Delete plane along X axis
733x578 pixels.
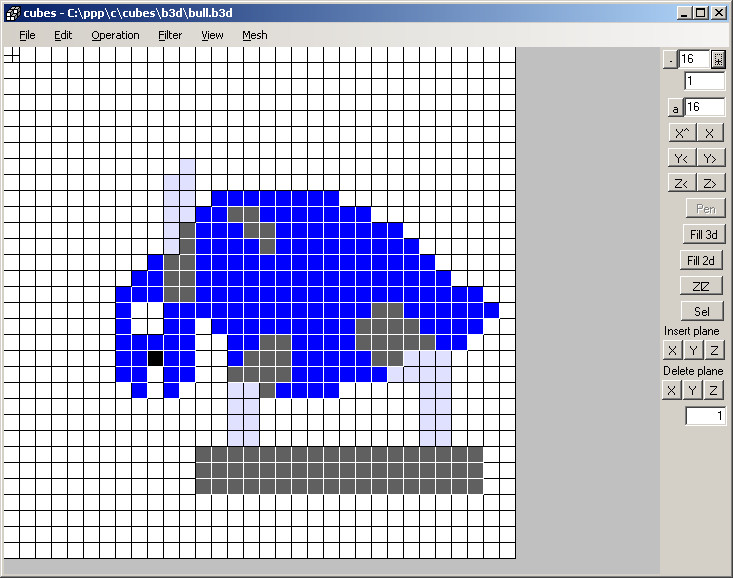pos(672,390)
